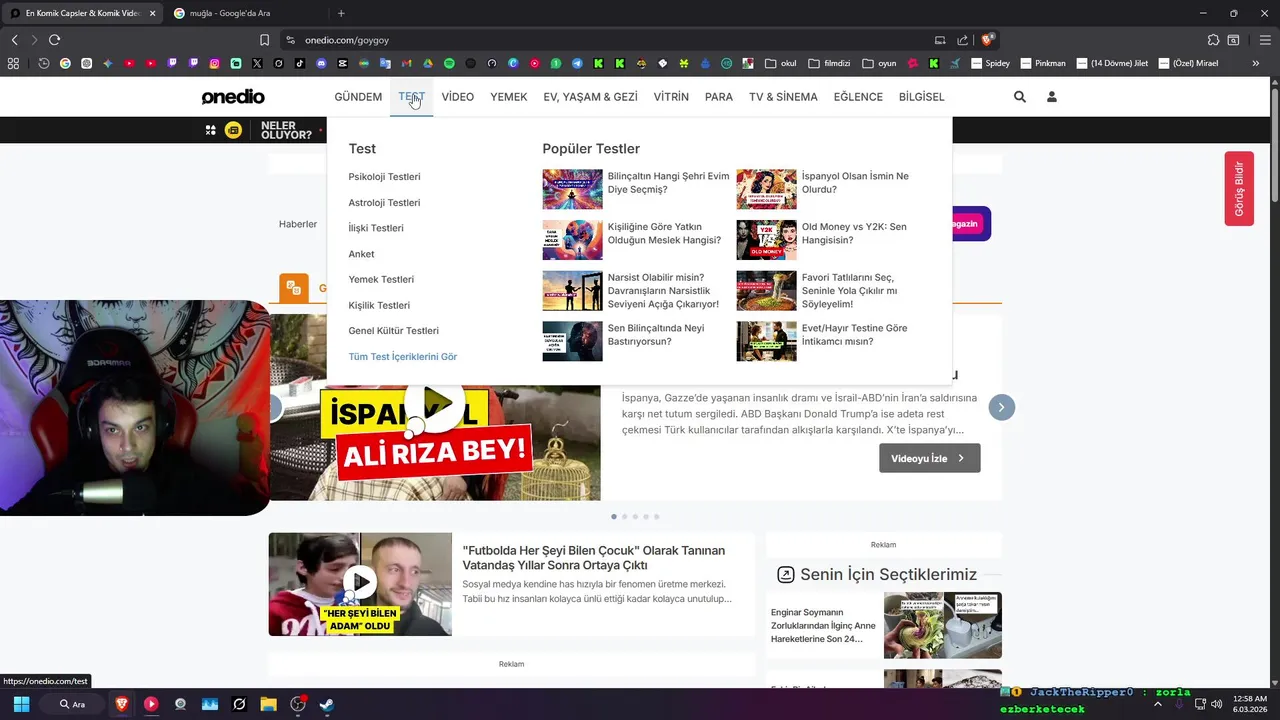Image resolution: width=1280 pixels, height=720 pixels.
Task: Open the Google Drive bookmark icon
Action: click(x=428, y=63)
